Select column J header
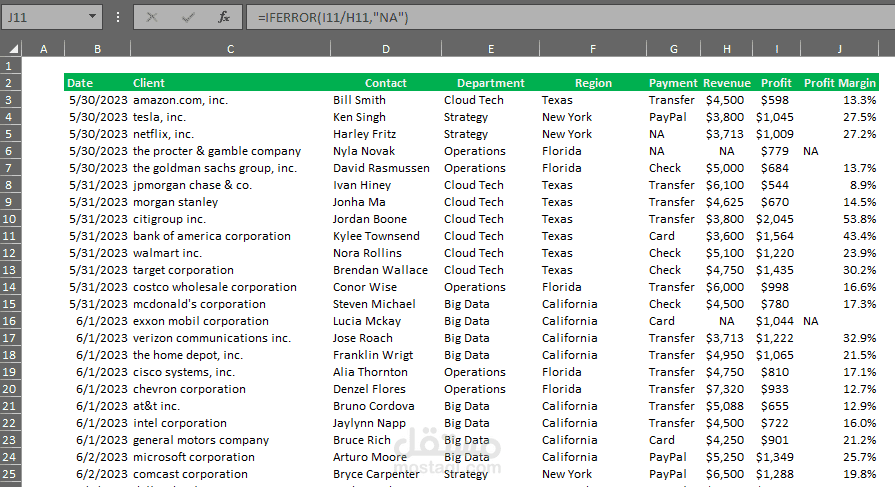The width and height of the screenshot is (895, 487). [x=840, y=49]
